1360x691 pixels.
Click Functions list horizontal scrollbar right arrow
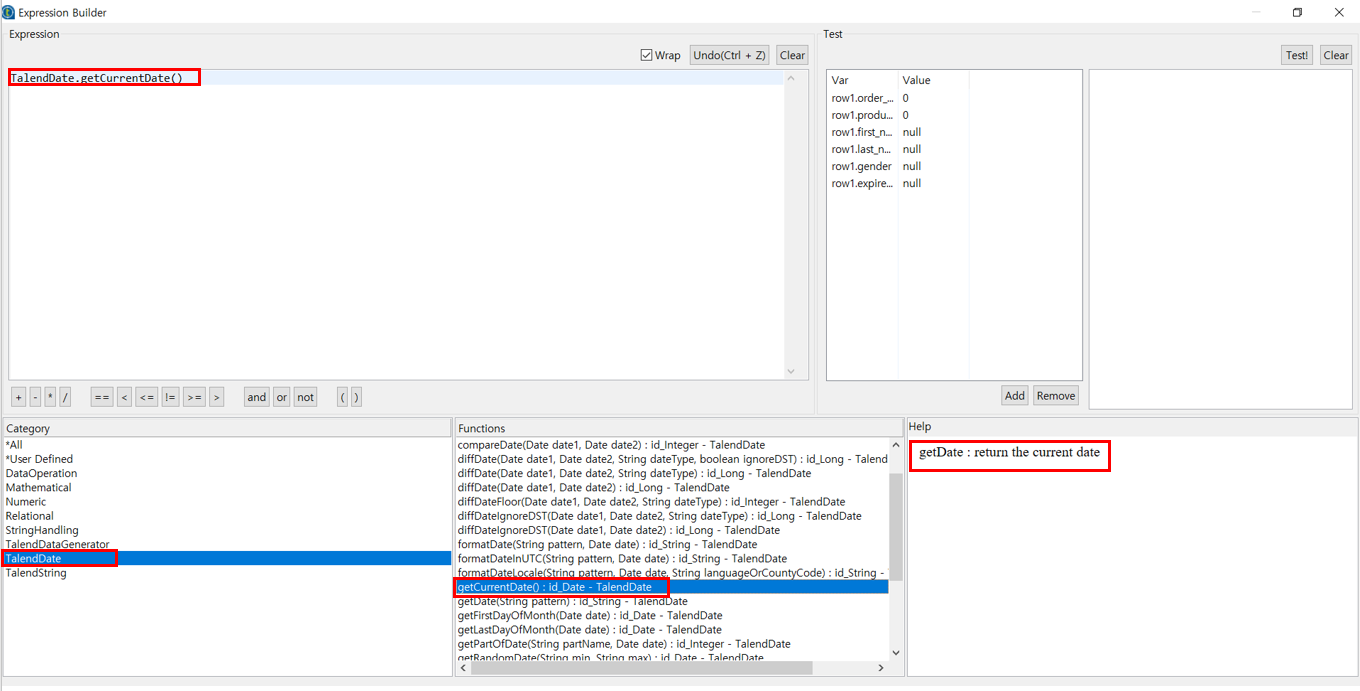tap(881, 668)
